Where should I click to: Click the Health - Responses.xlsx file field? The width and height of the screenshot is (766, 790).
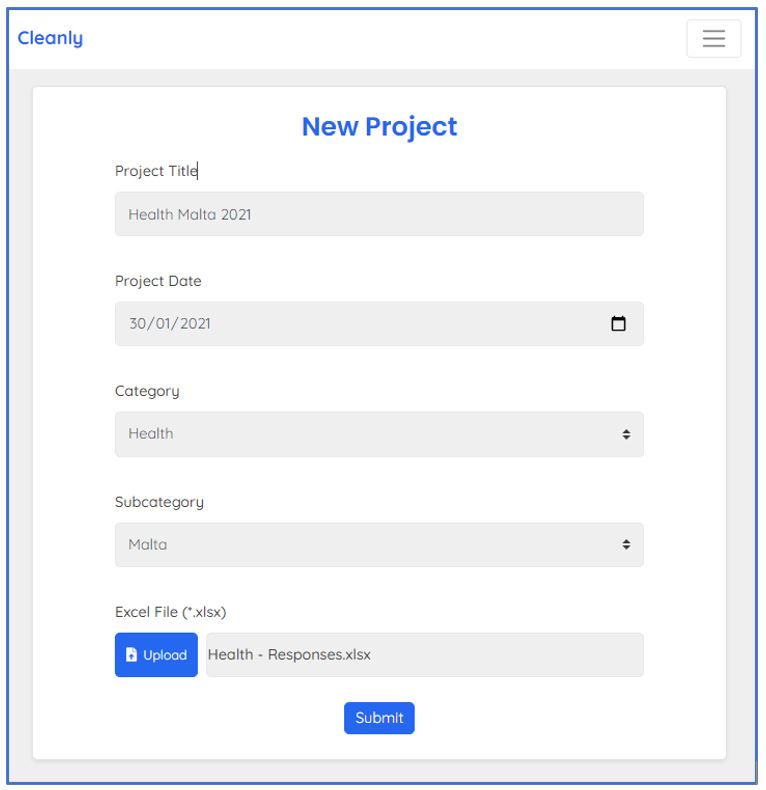point(424,655)
